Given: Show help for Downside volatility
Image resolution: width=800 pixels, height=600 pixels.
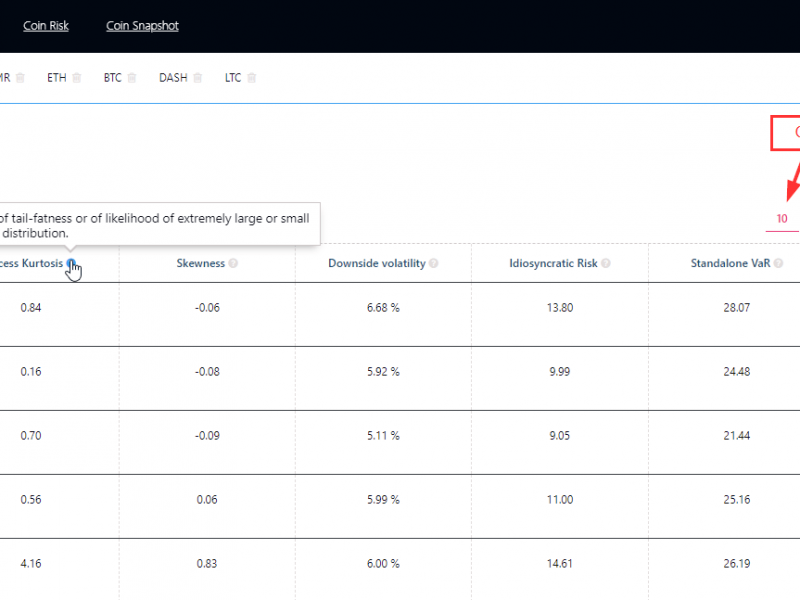Looking at the screenshot, I should point(434,264).
